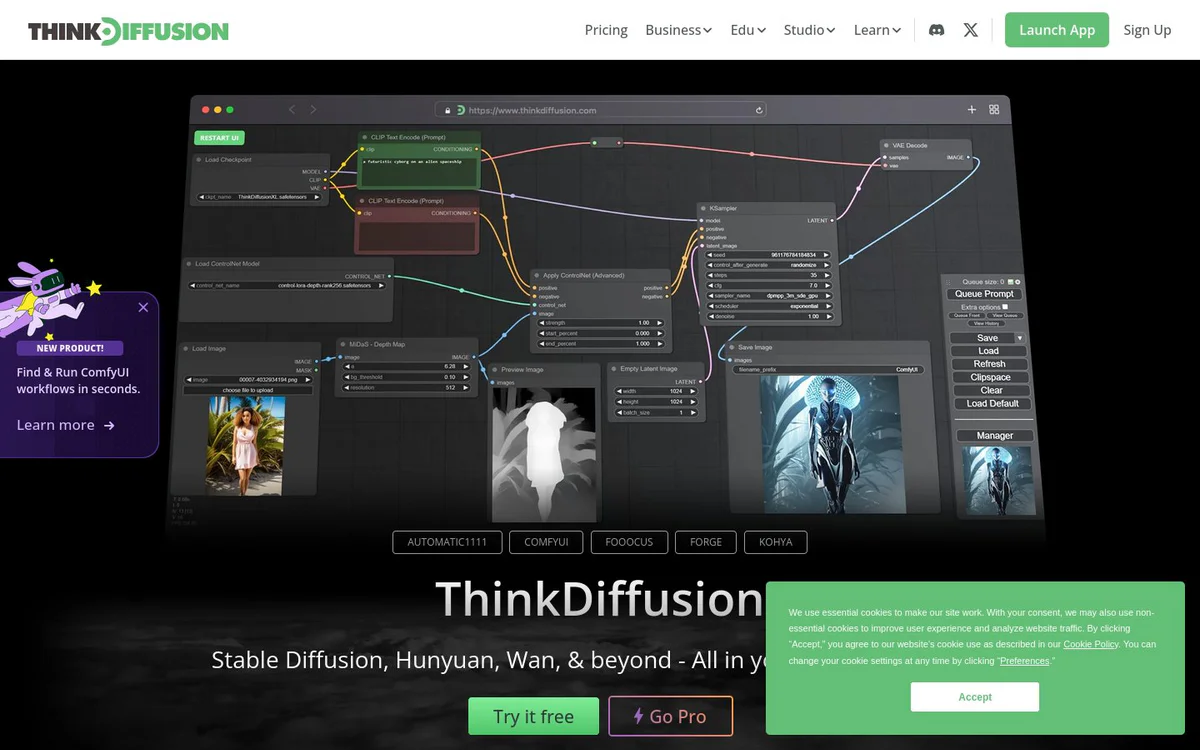The width and height of the screenshot is (1200, 750).
Task: Toggle the Extra options checkbox
Action: point(1005,307)
